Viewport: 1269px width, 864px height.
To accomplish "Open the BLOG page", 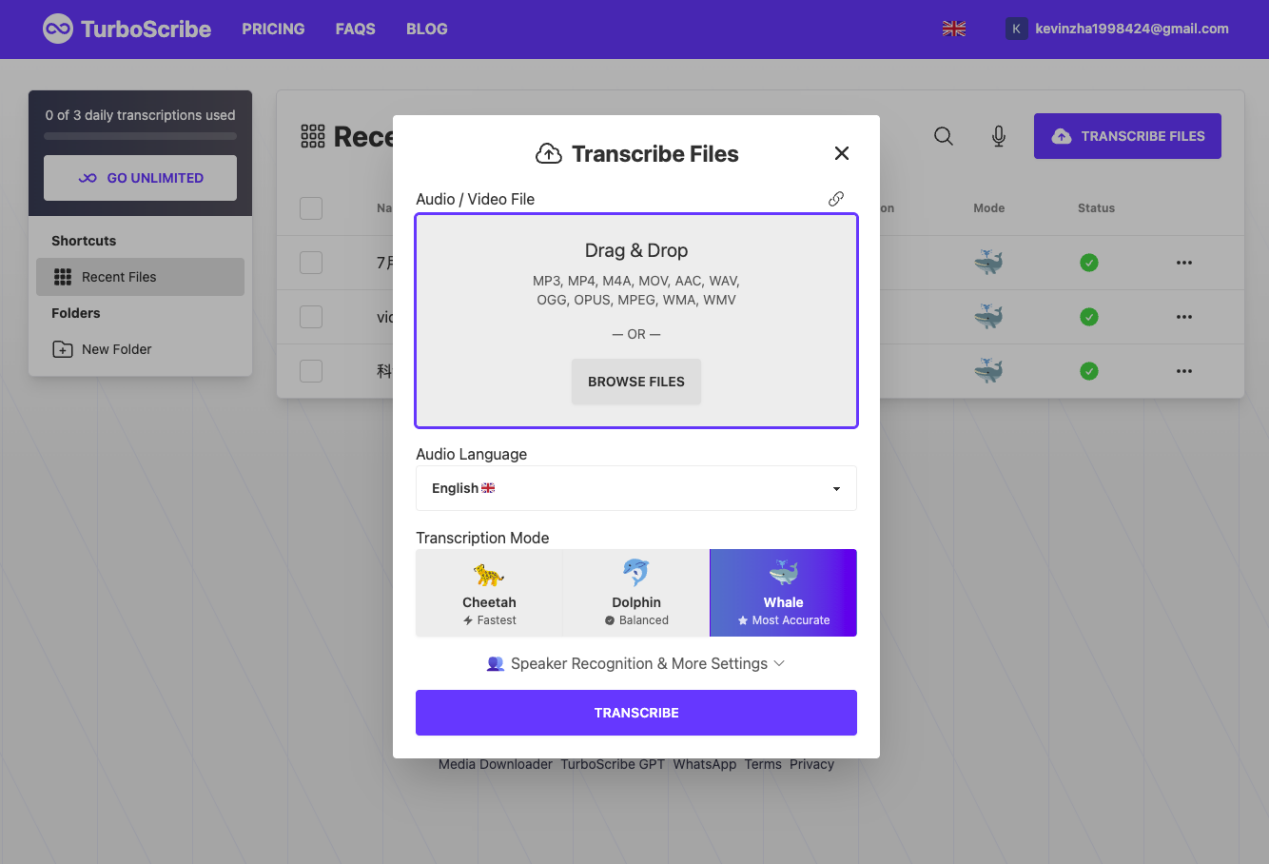I will click(427, 29).
